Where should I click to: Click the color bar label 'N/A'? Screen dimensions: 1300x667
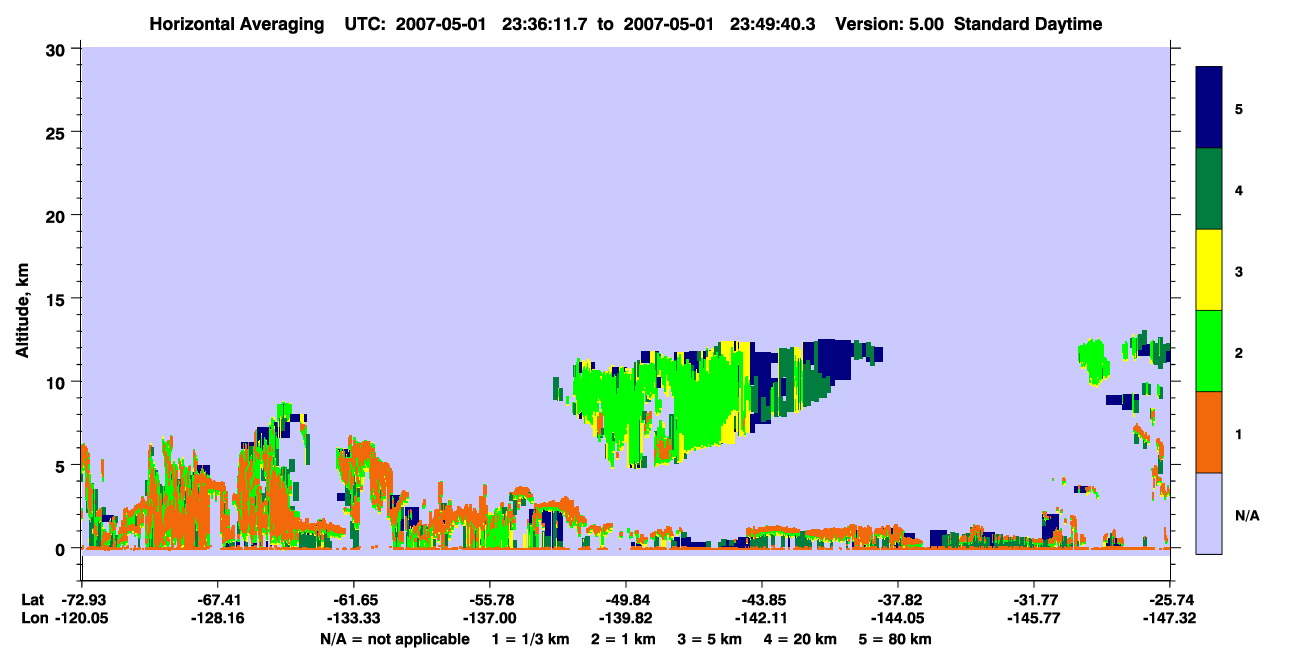tap(1246, 516)
